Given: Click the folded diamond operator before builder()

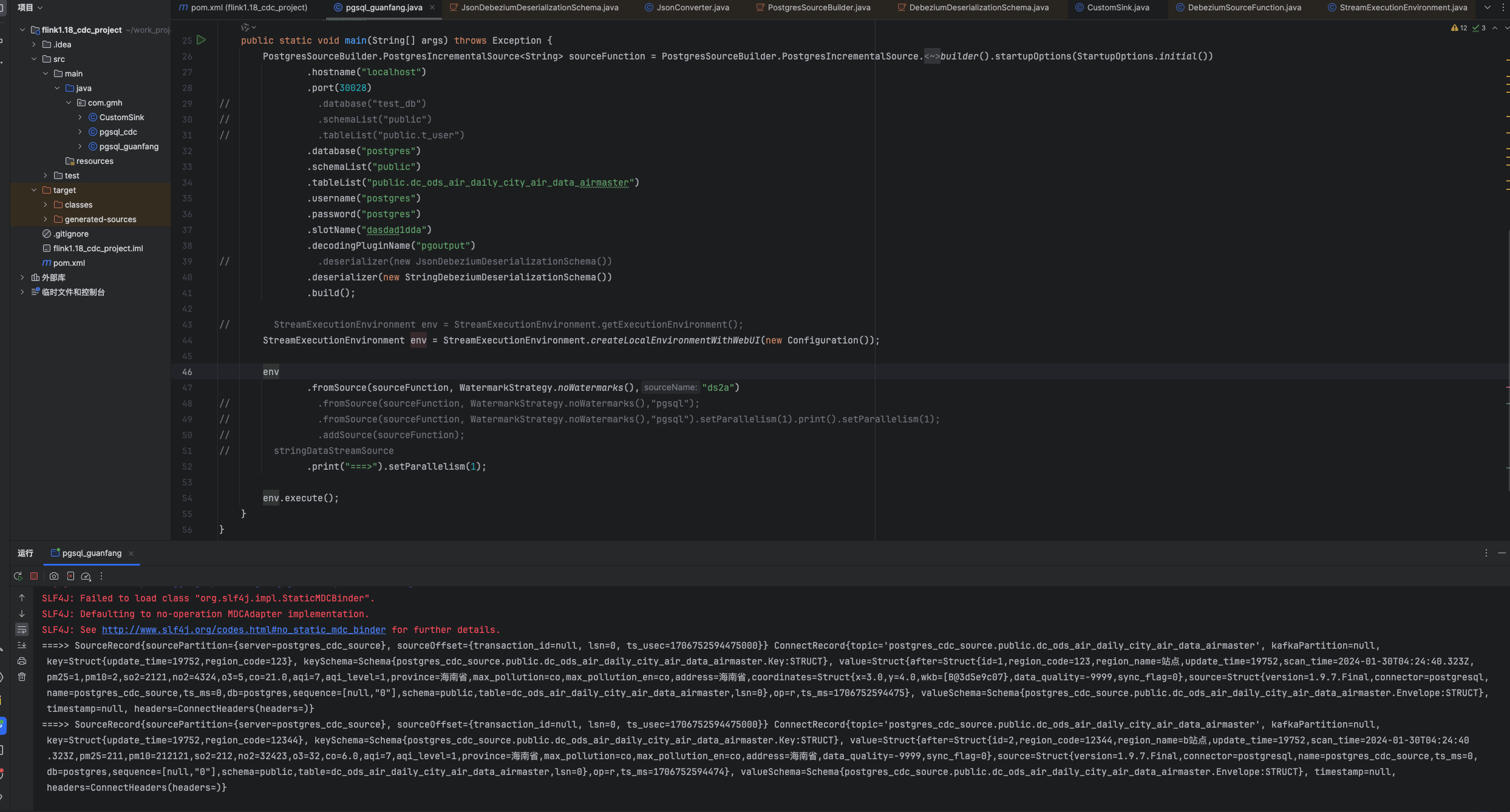Looking at the screenshot, I should point(932,56).
